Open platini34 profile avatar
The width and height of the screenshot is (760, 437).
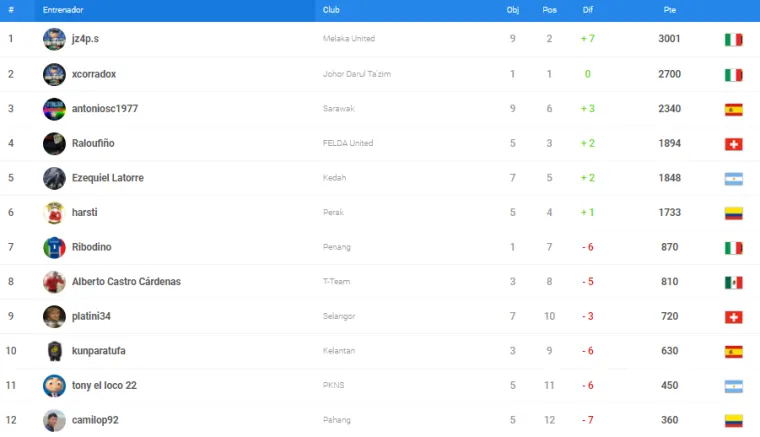(54, 316)
